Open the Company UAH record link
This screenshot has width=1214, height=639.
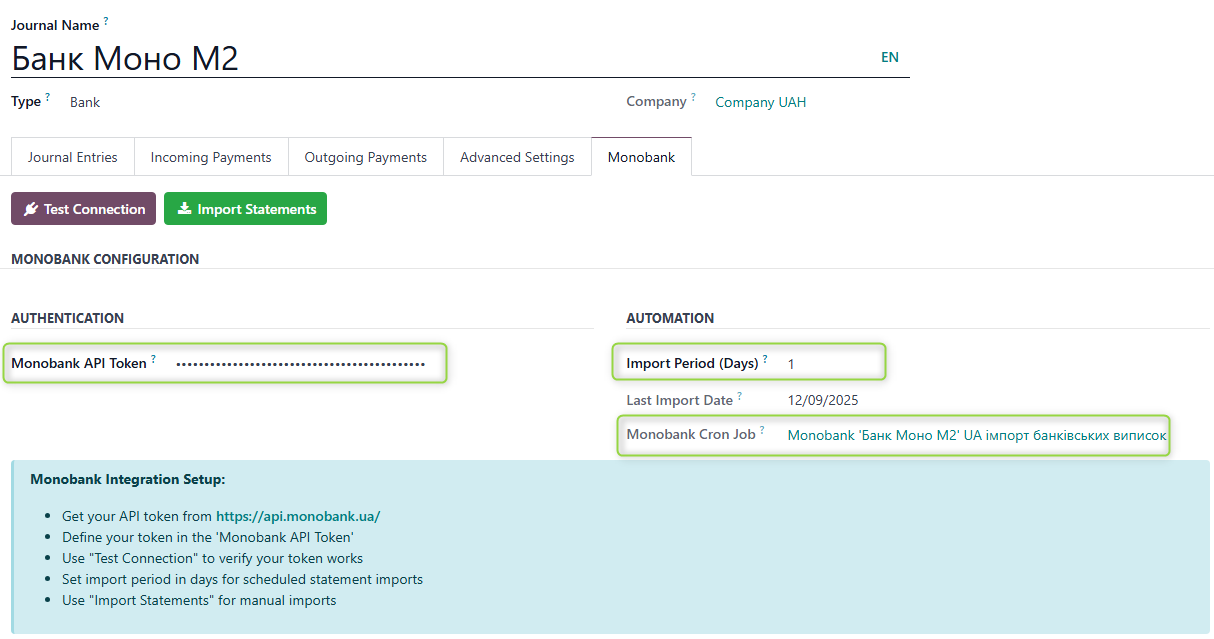pyautogui.click(x=760, y=101)
